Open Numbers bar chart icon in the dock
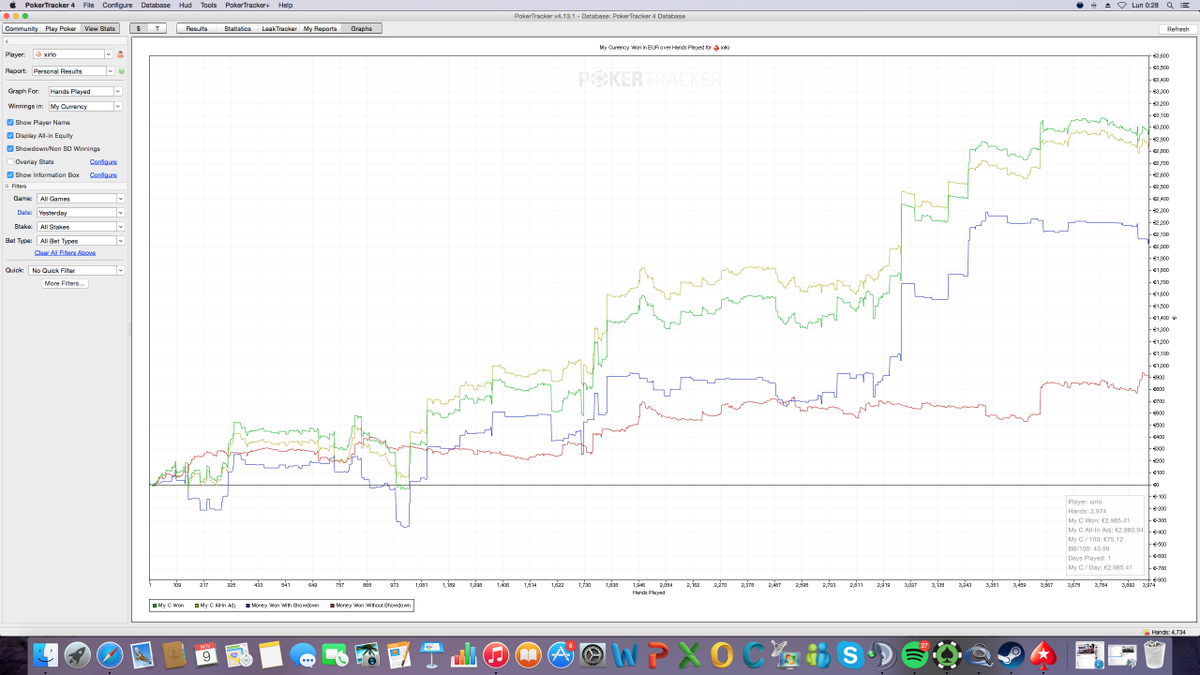 (464, 655)
